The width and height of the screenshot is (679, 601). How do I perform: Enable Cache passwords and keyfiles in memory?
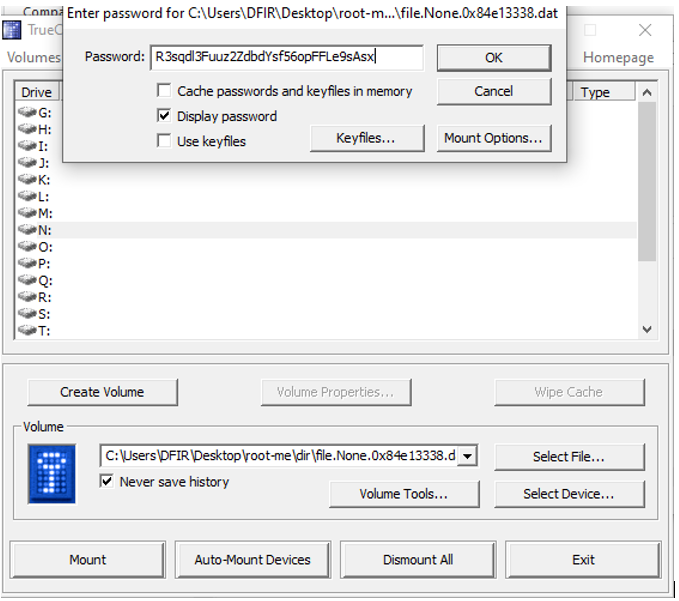(x=164, y=91)
